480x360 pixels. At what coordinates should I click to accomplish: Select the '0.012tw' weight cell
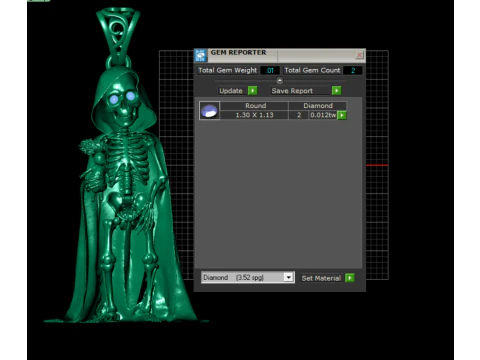coord(323,115)
